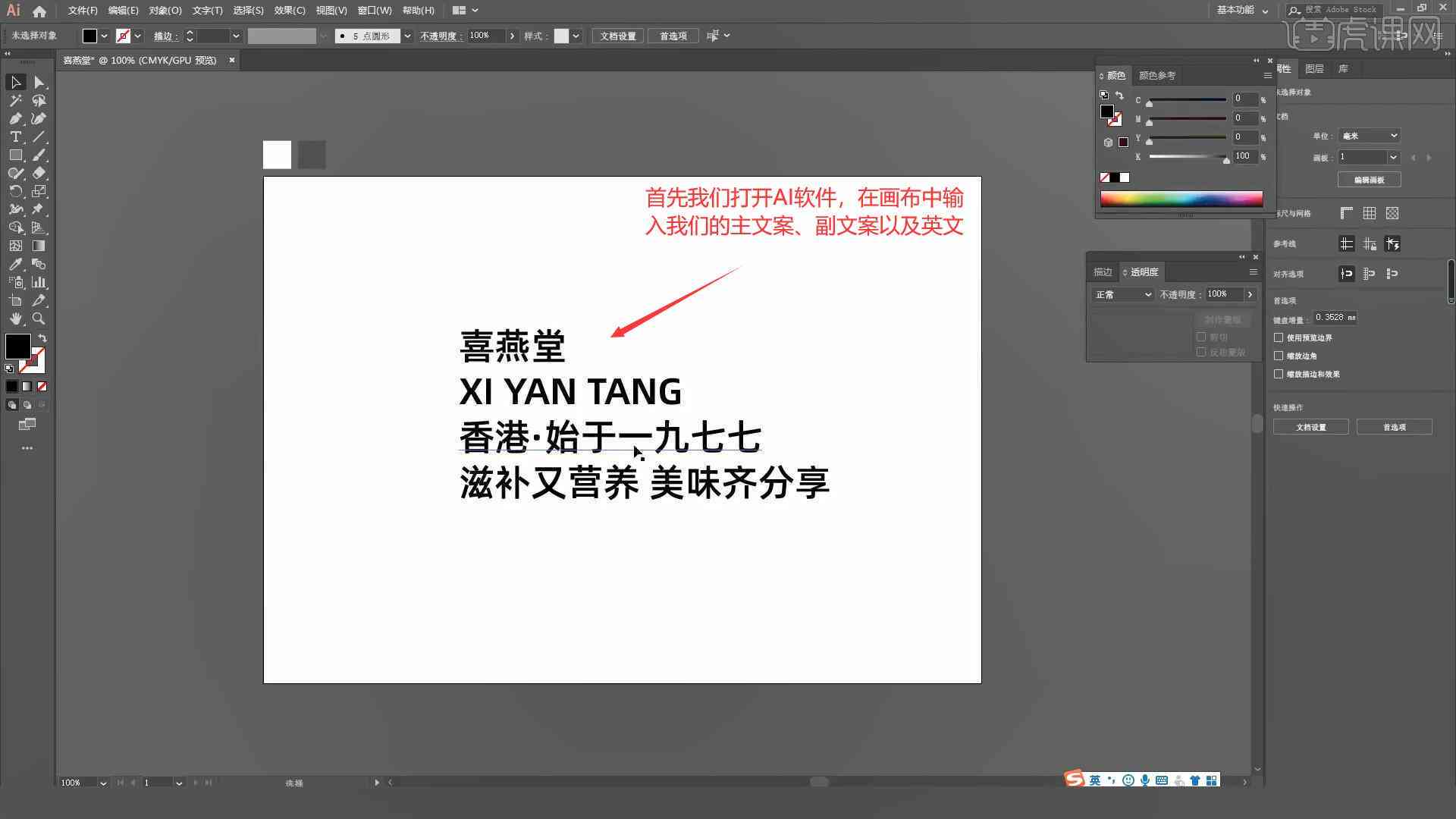
Task: Enable 缩放描边和效果 checkbox
Action: 1280,374
